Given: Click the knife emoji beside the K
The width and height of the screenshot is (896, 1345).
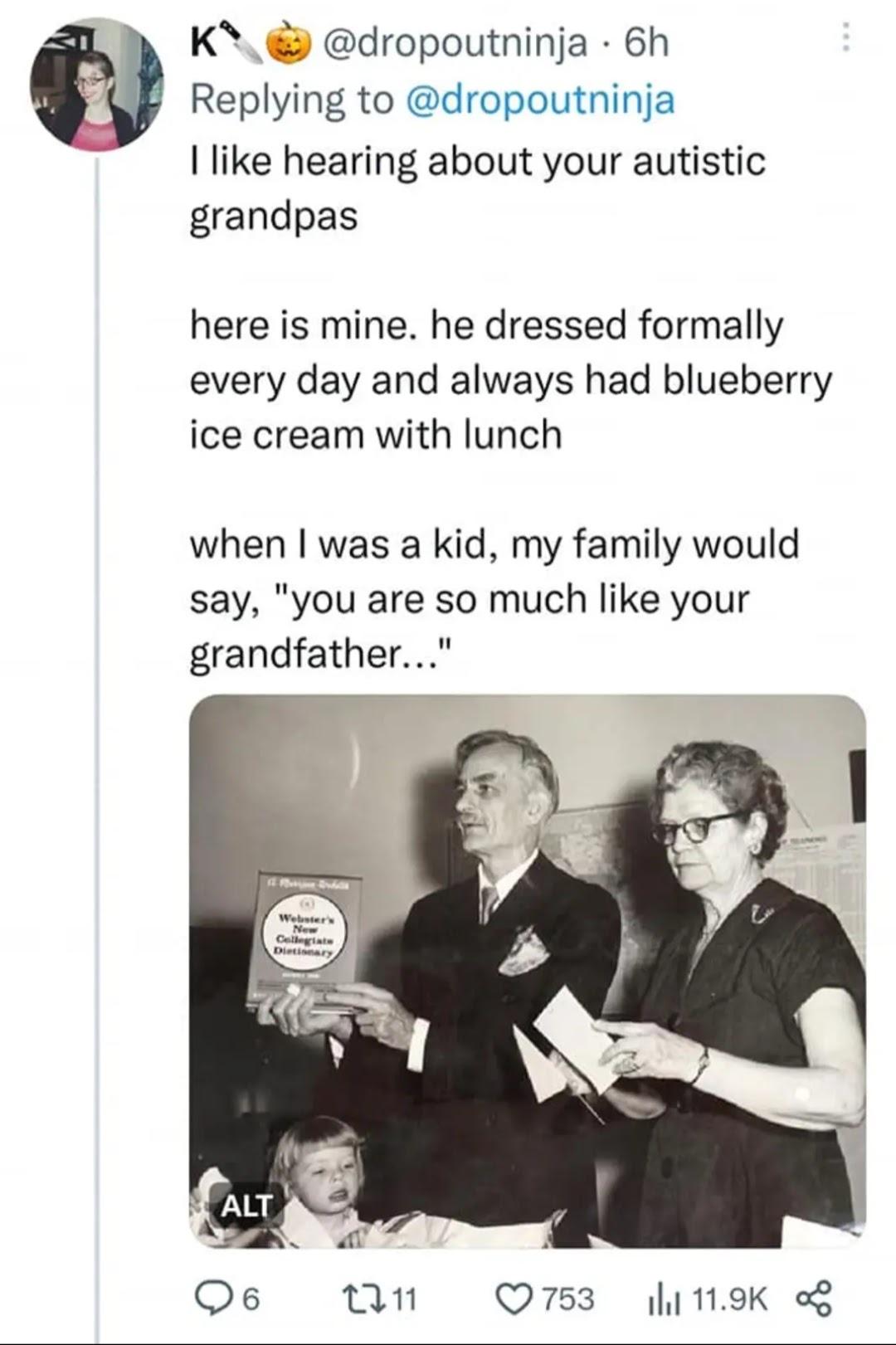Looking at the screenshot, I should [x=247, y=40].
